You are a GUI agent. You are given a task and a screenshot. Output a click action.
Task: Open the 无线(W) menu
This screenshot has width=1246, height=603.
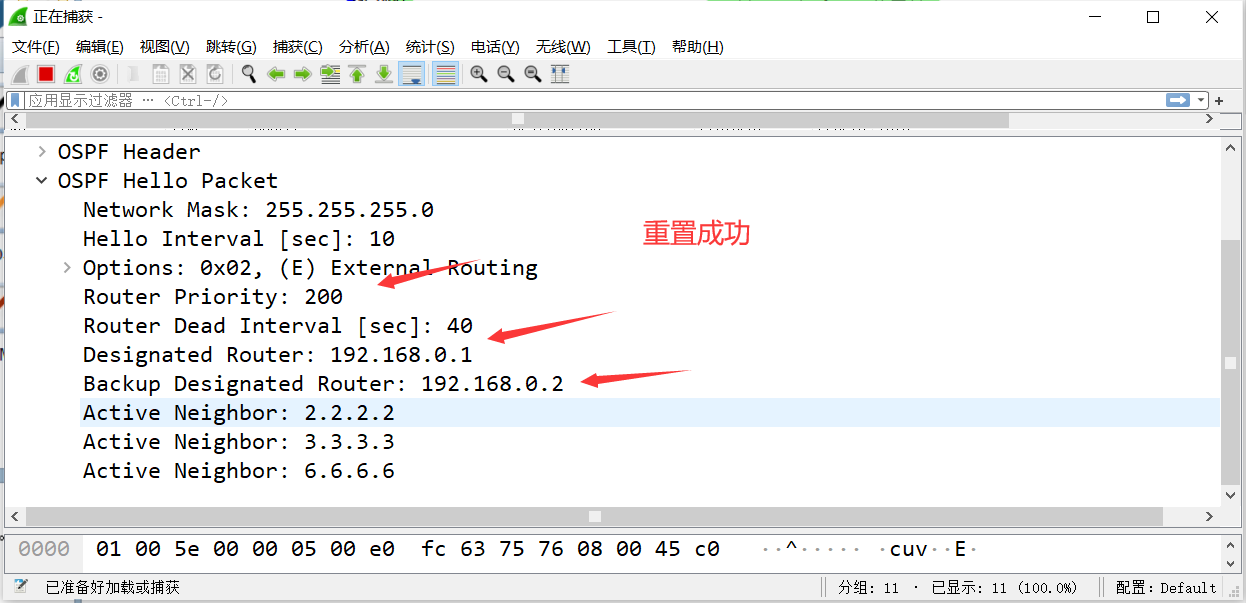[x=563, y=47]
